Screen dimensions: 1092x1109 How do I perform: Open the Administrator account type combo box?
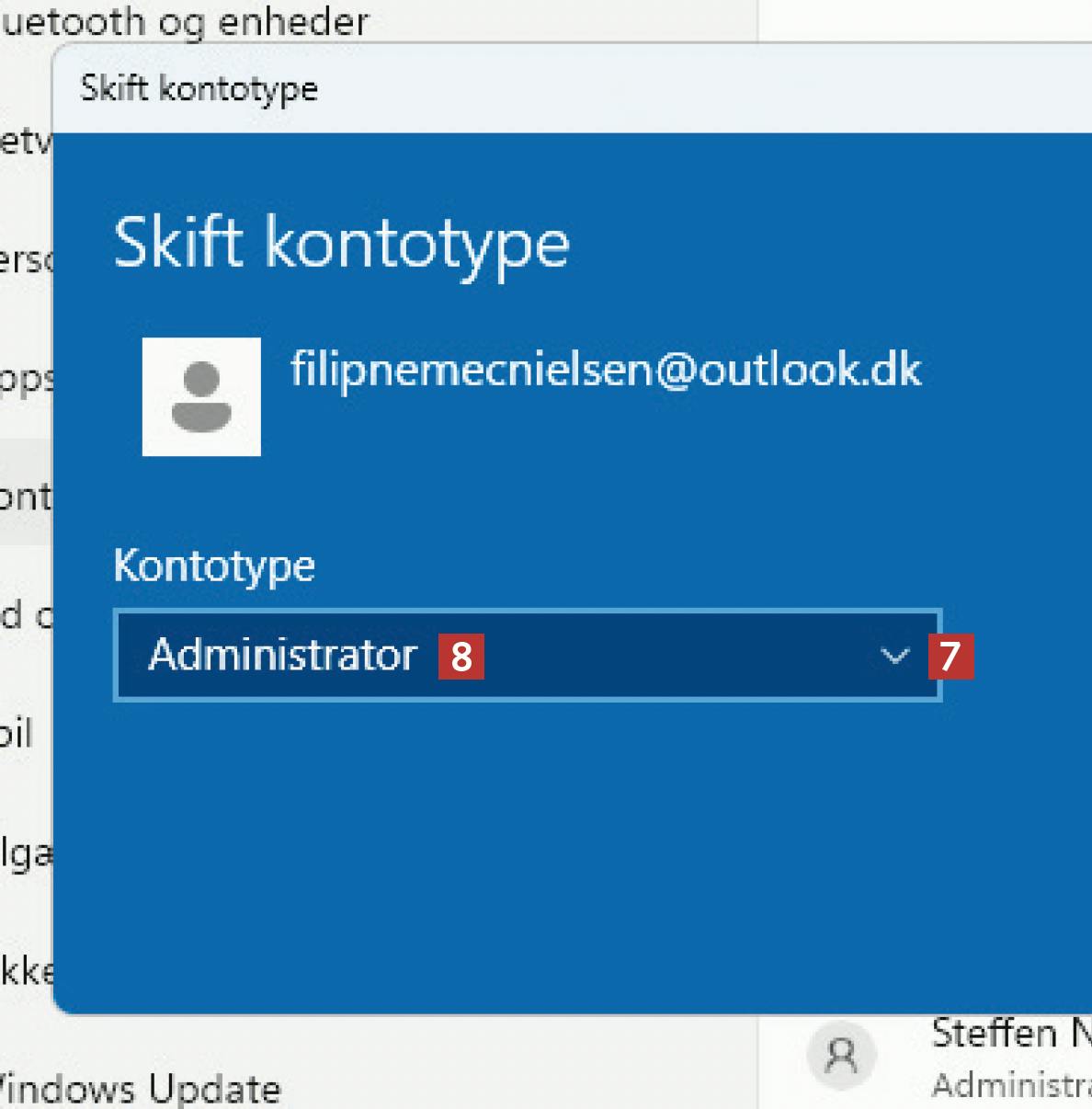[527, 656]
